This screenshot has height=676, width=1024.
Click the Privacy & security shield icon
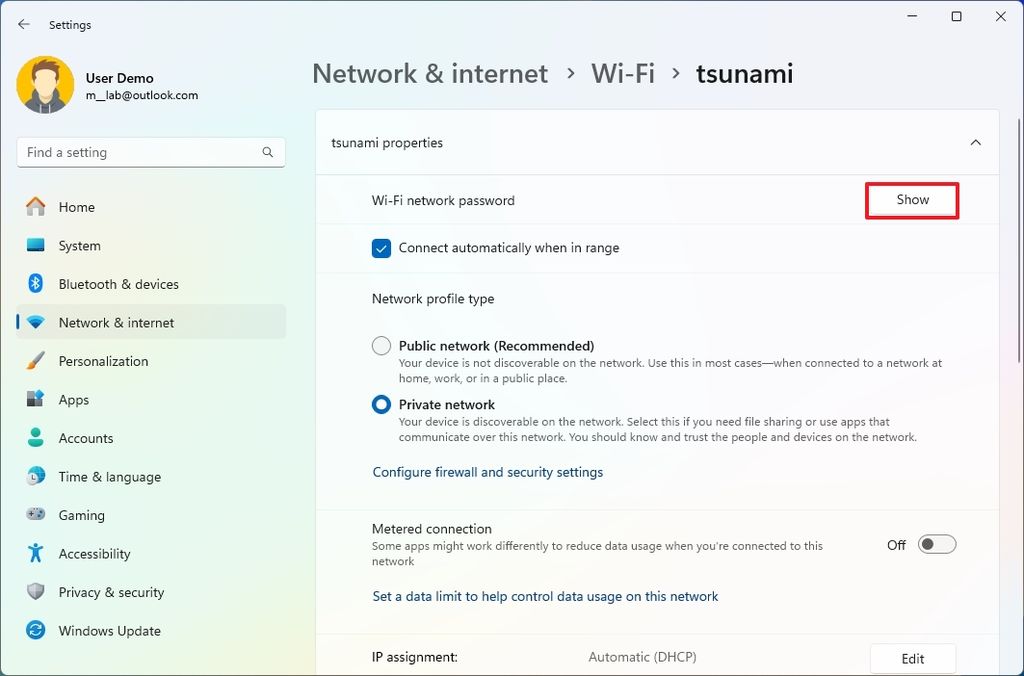pyautogui.click(x=33, y=592)
